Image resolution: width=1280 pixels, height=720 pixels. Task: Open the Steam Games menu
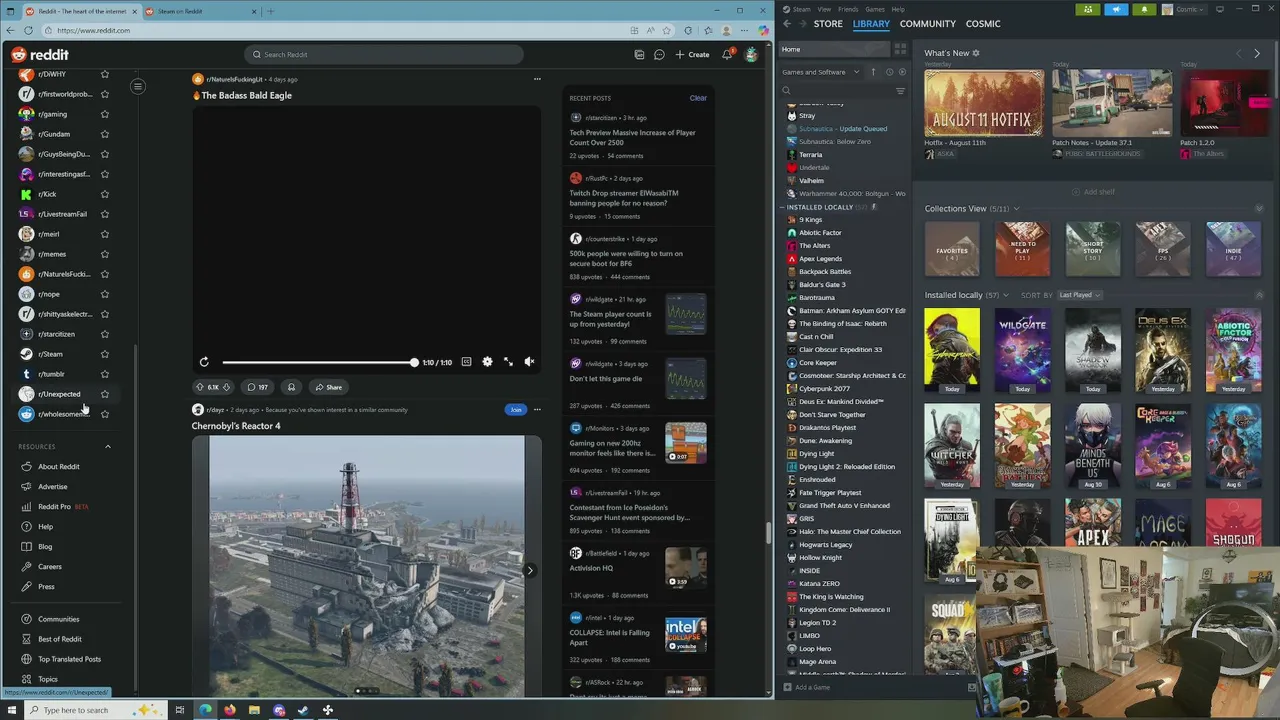[x=875, y=9]
